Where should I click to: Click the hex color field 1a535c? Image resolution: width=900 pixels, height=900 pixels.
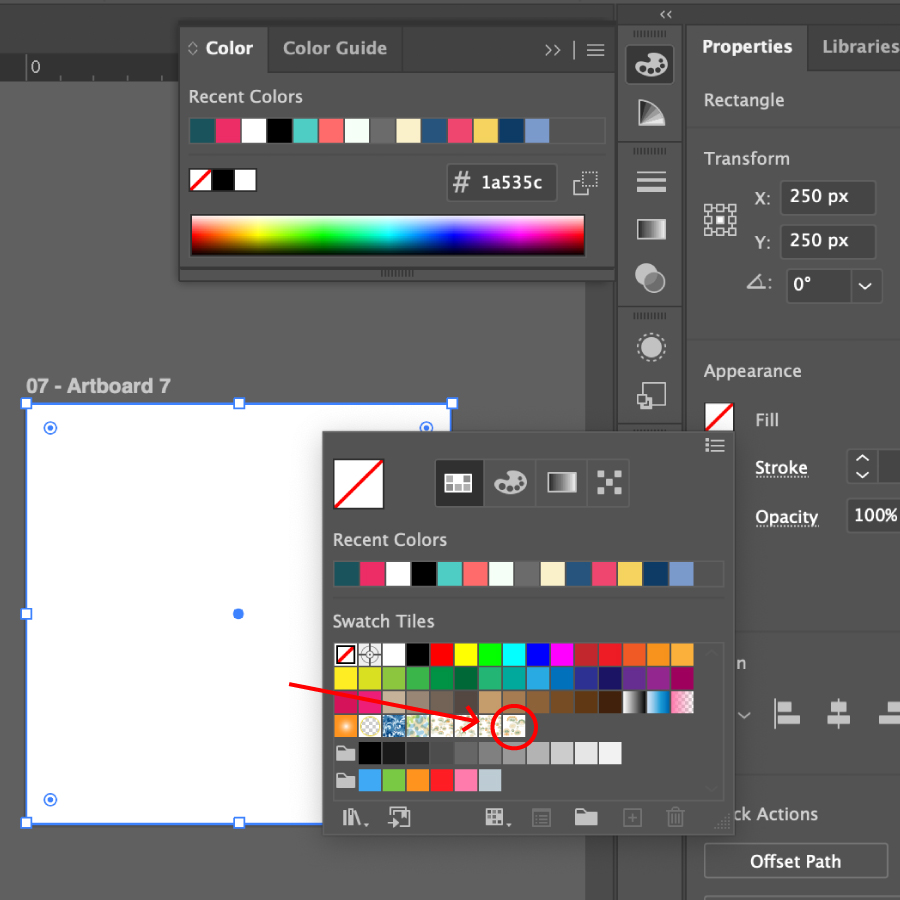(502, 183)
